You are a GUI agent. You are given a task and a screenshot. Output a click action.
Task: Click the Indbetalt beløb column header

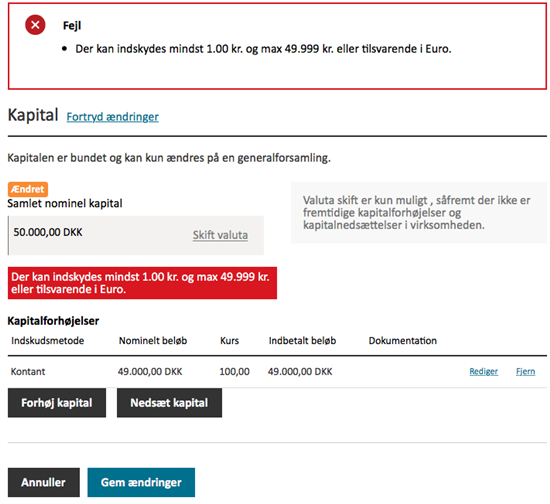click(302, 341)
